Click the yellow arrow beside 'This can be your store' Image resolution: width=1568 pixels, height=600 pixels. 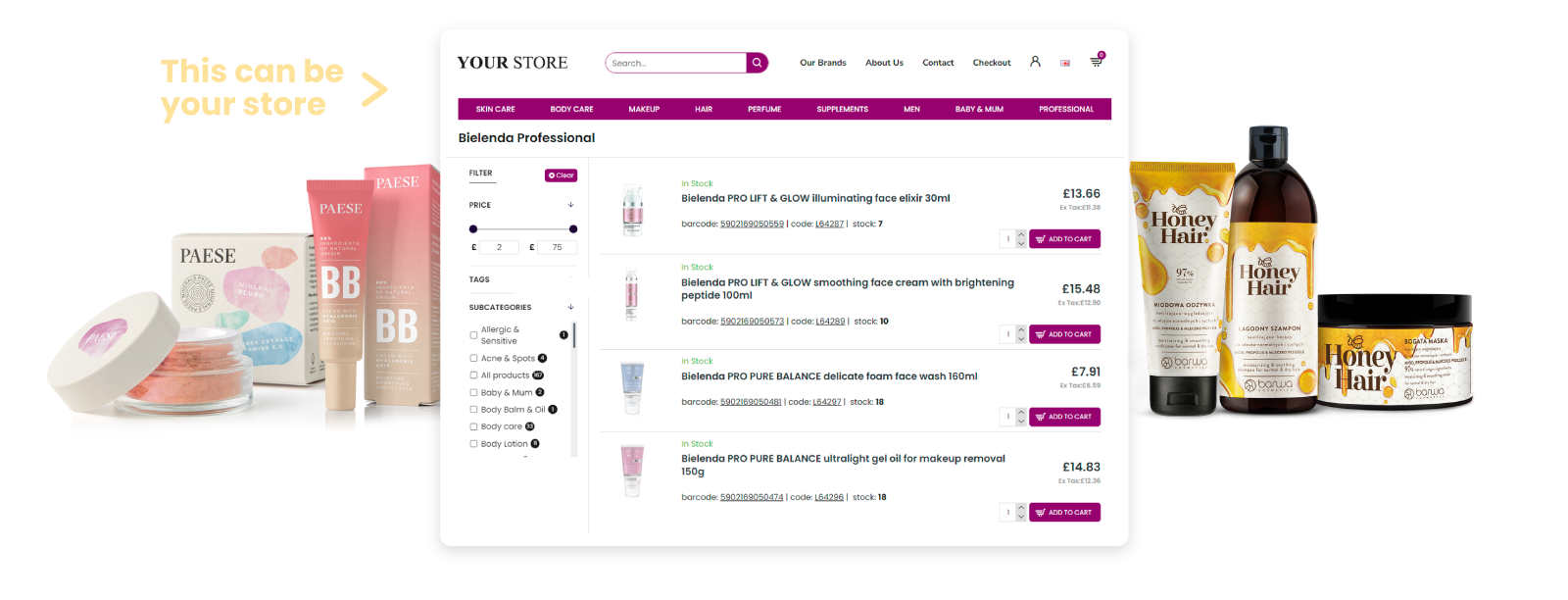[x=374, y=89]
